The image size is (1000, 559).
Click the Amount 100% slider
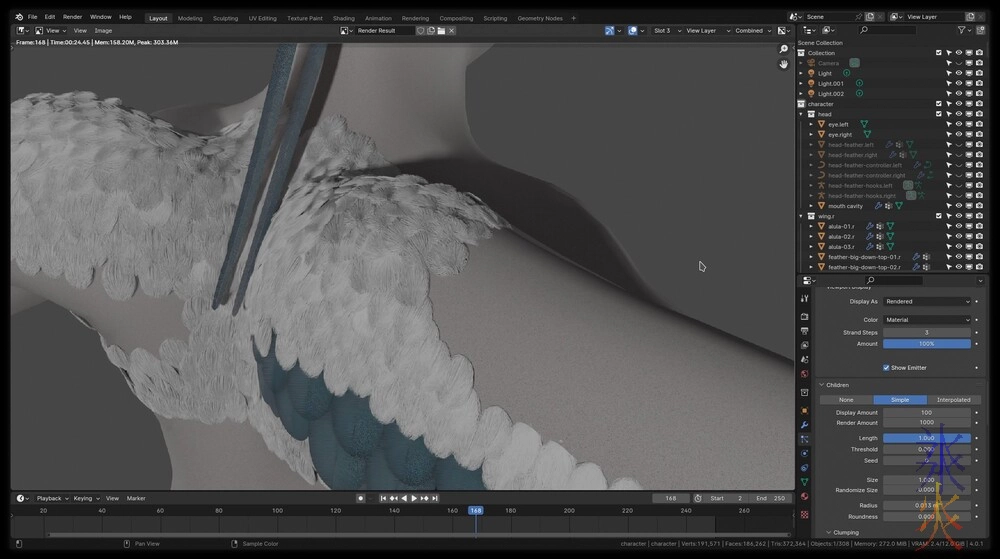926,343
